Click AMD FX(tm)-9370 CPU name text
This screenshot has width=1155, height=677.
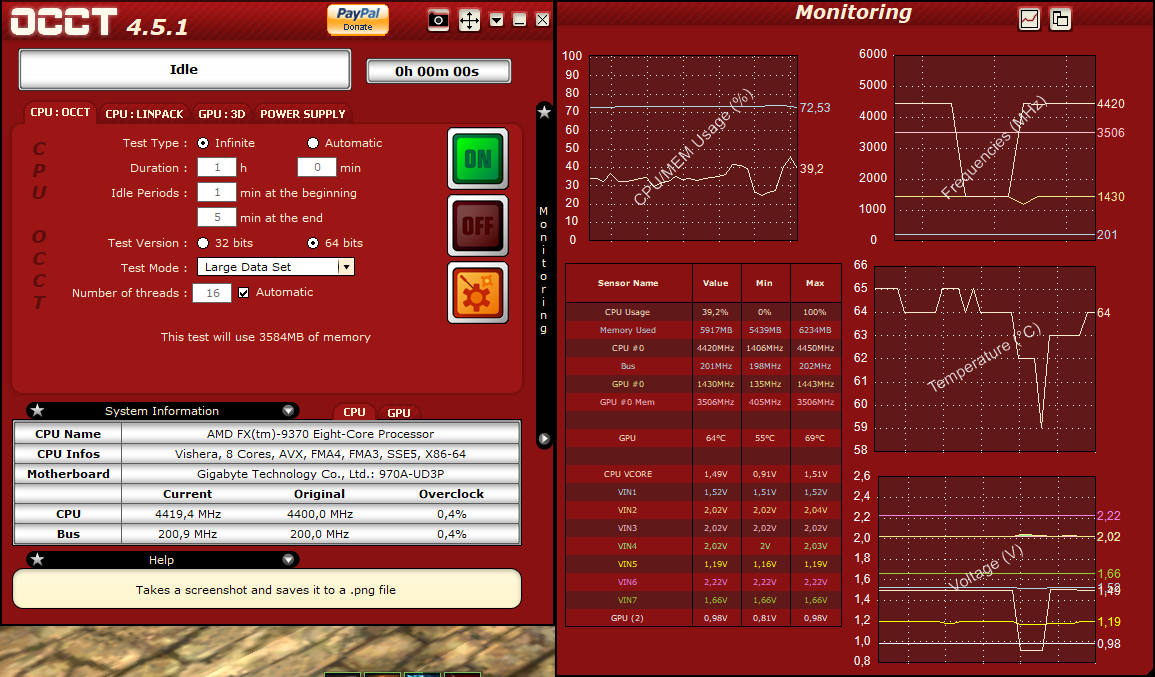point(320,434)
